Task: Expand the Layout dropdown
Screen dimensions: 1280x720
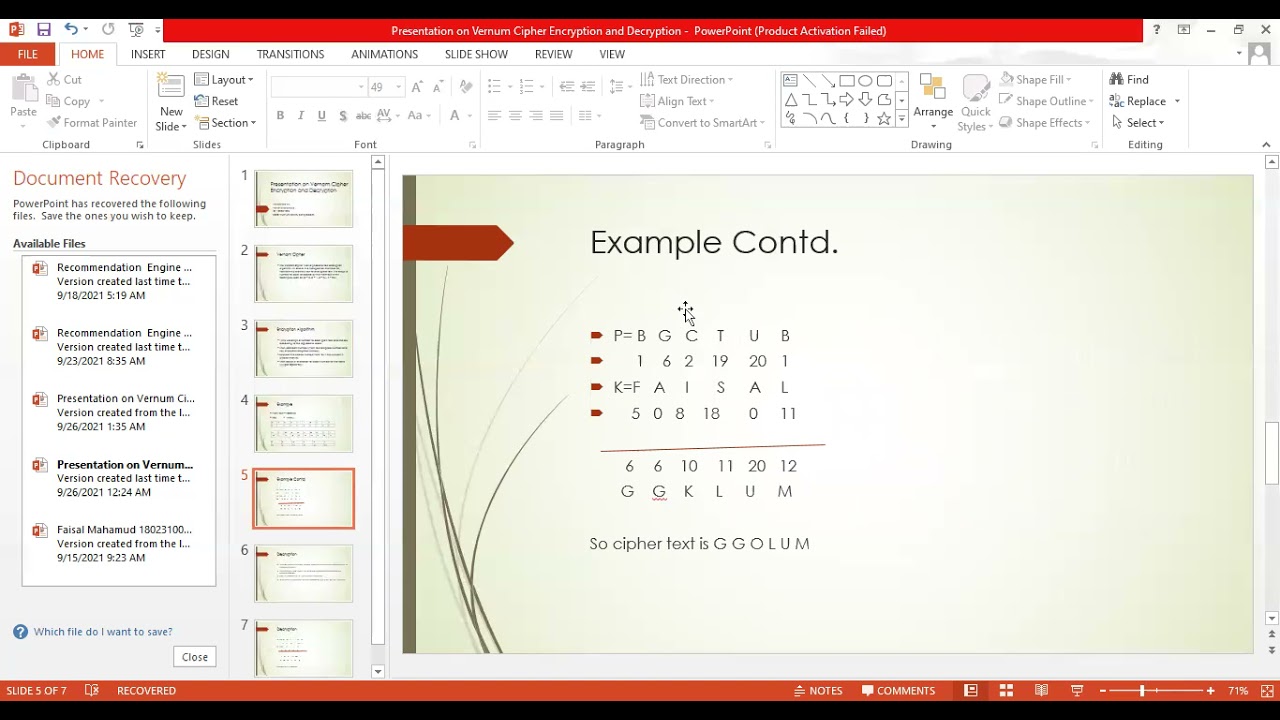Action: pyautogui.click(x=225, y=80)
